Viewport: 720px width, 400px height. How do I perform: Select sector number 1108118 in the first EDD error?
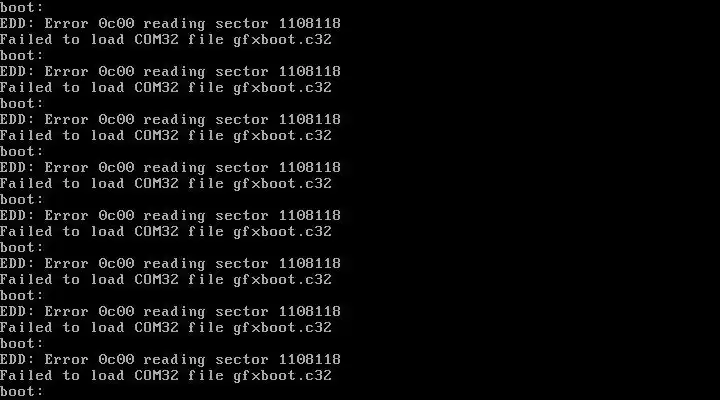[x=309, y=23]
